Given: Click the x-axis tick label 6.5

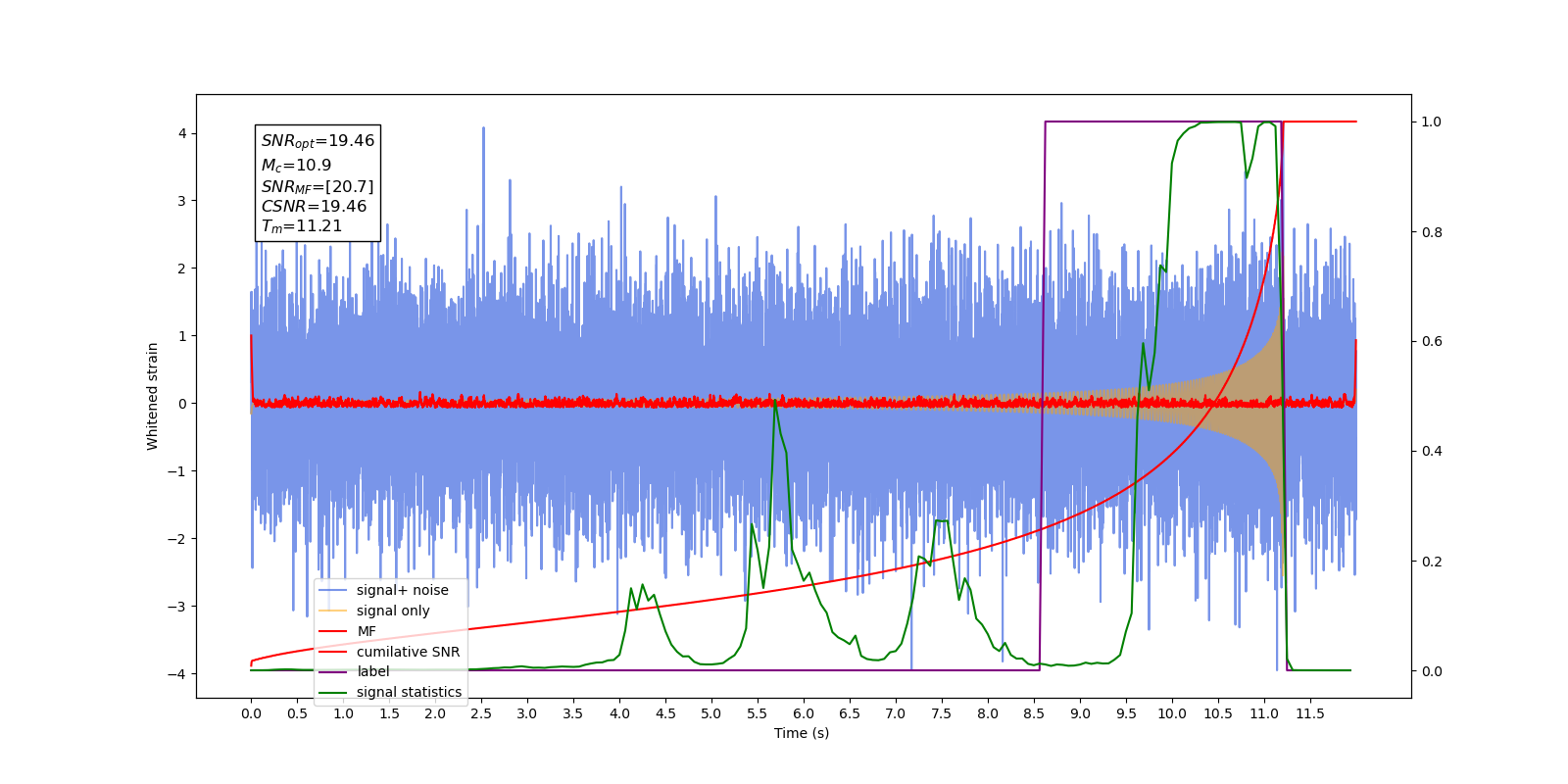Looking at the screenshot, I should (850, 713).
